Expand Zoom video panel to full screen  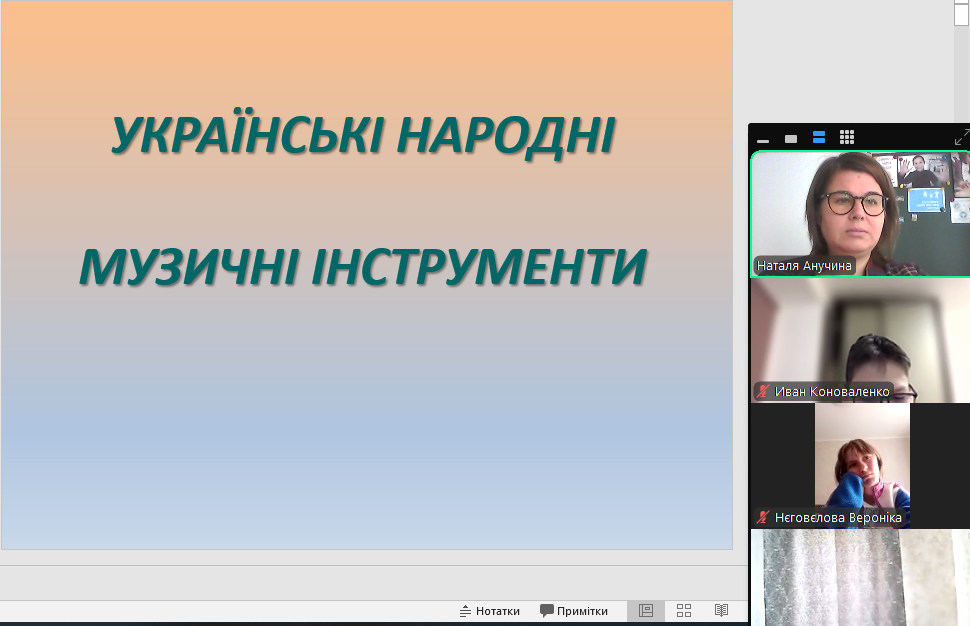(x=961, y=137)
